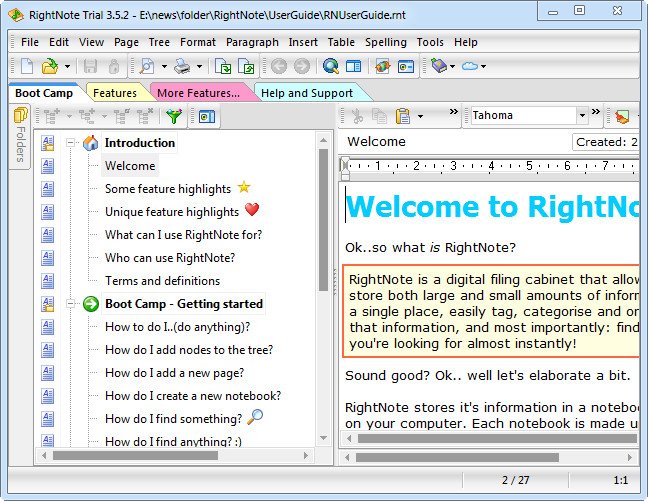Screen dimensions: 648x501
Task: Apply the tree filter funnel
Action: (174, 116)
